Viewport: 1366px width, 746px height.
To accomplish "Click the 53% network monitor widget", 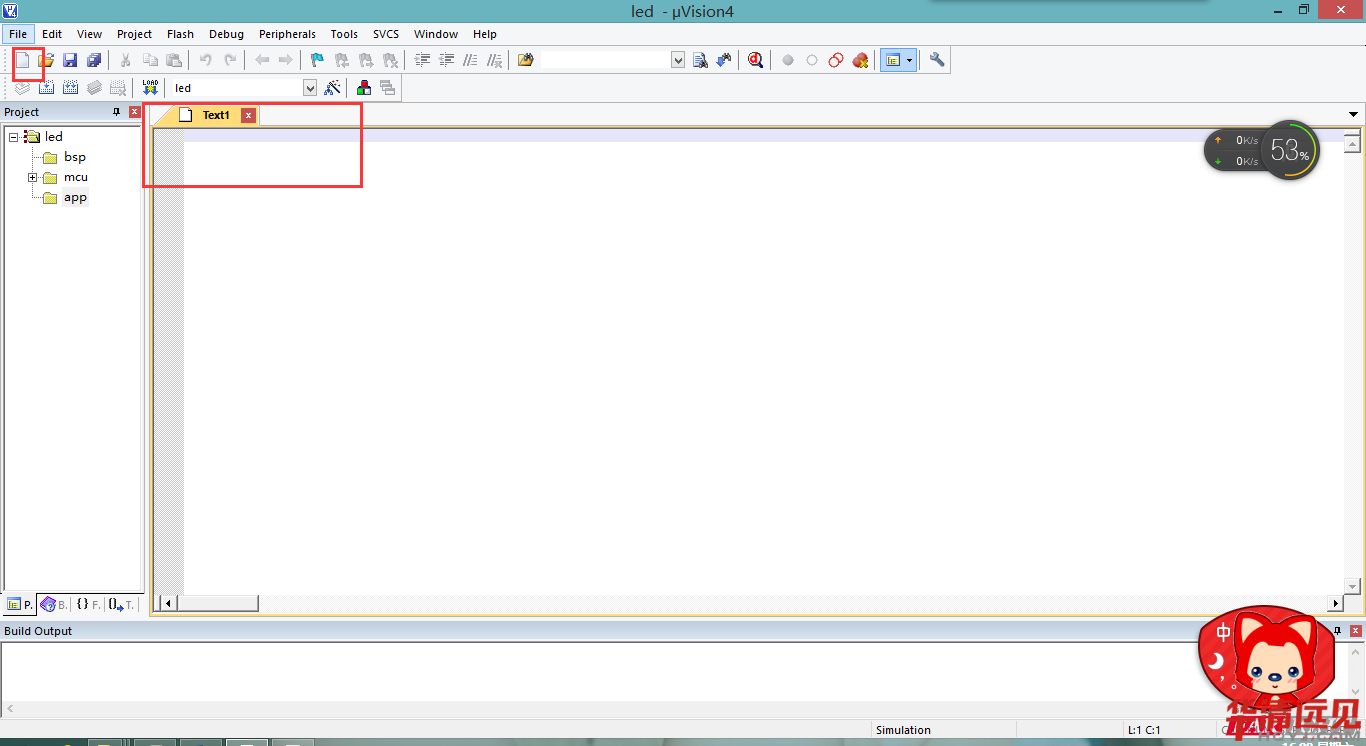I will click(x=1289, y=151).
